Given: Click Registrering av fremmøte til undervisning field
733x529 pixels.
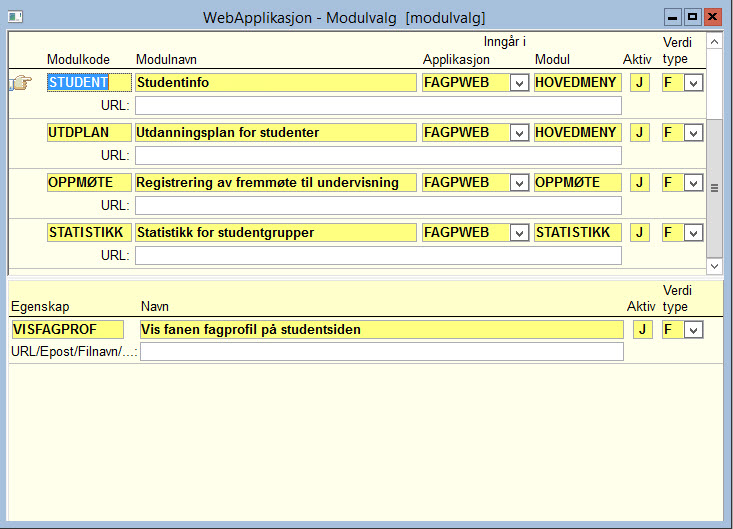Looking at the screenshot, I should click(276, 183).
